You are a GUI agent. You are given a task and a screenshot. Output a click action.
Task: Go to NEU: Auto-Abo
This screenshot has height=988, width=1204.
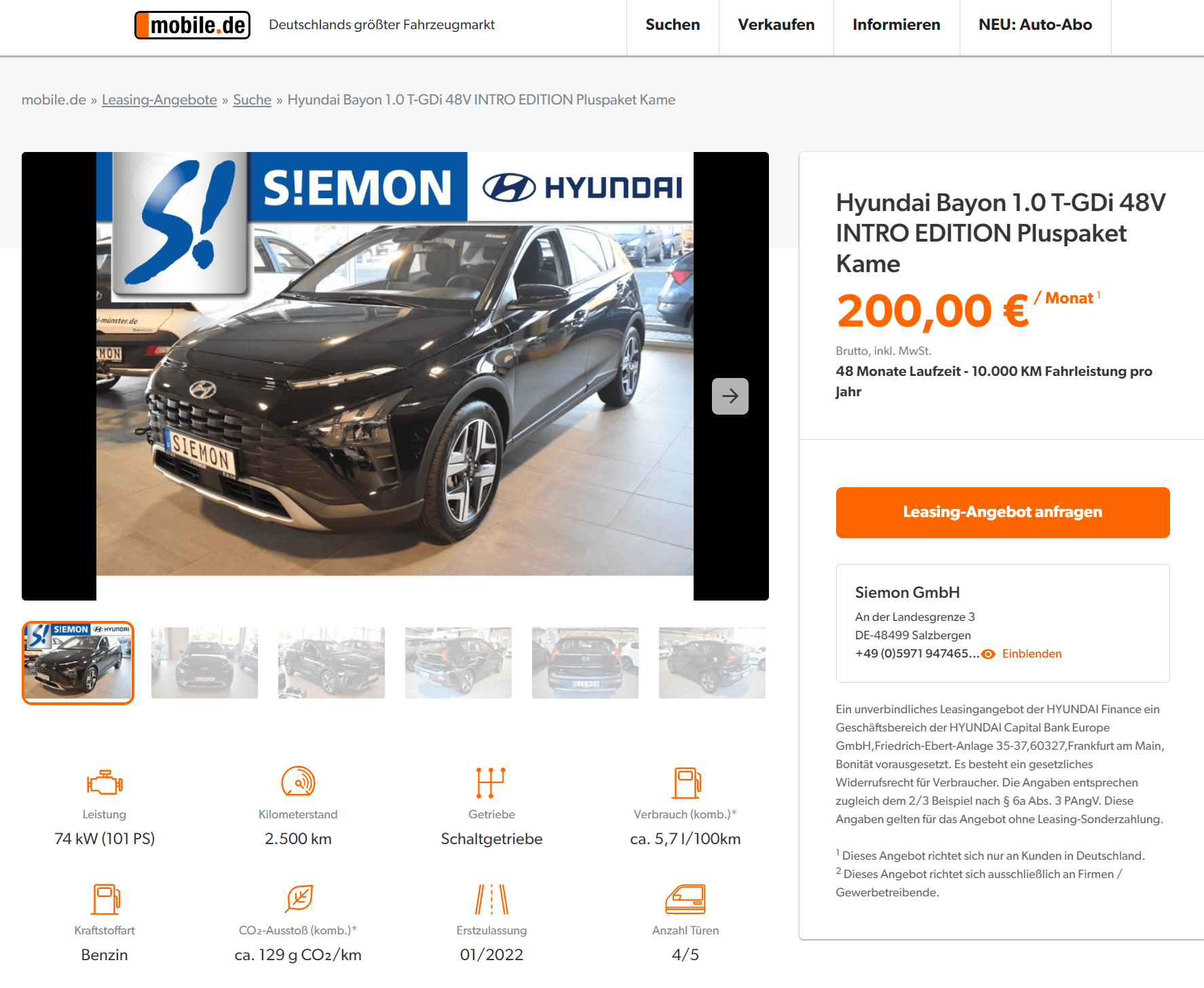click(1035, 25)
